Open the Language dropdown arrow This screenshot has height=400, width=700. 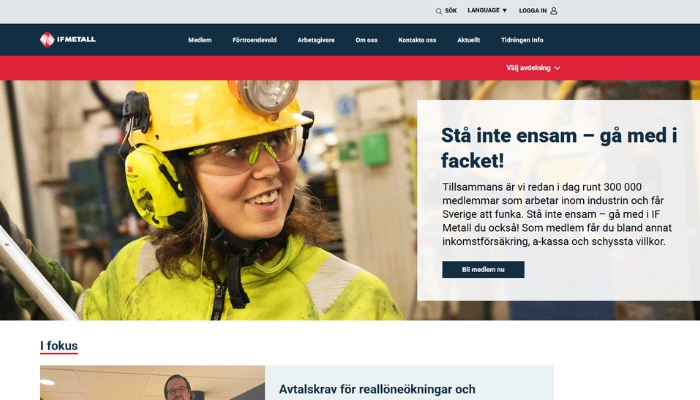tap(504, 10)
